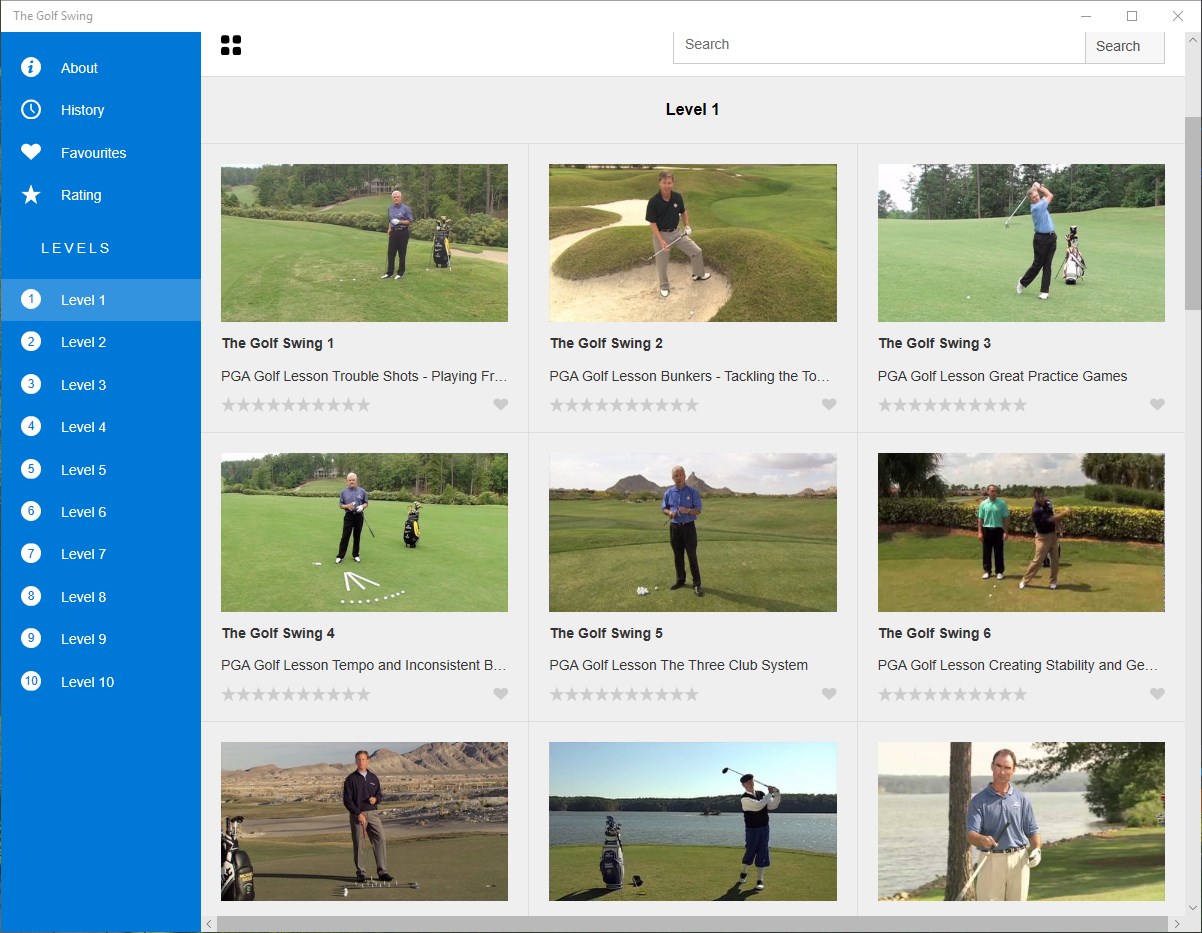The width and height of the screenshot is (1202, 933).
Task: Click the Rating star icon in sidebar
Action: pos(31,194)
